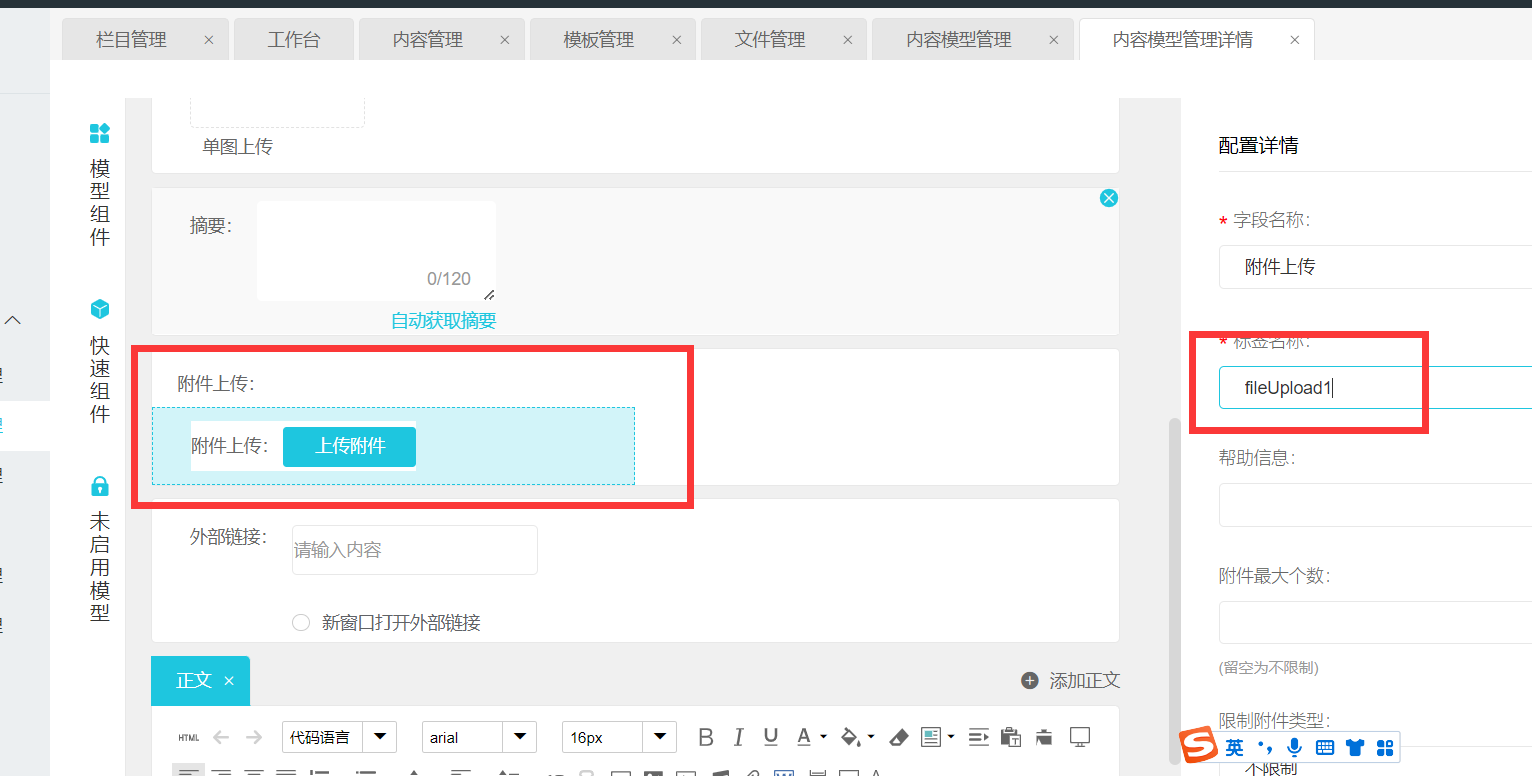Click the 标签名称 field containing fileUpload1
Viewport: 1532px width, 776px height.
pyautogui.click(x=1375, y=387)
